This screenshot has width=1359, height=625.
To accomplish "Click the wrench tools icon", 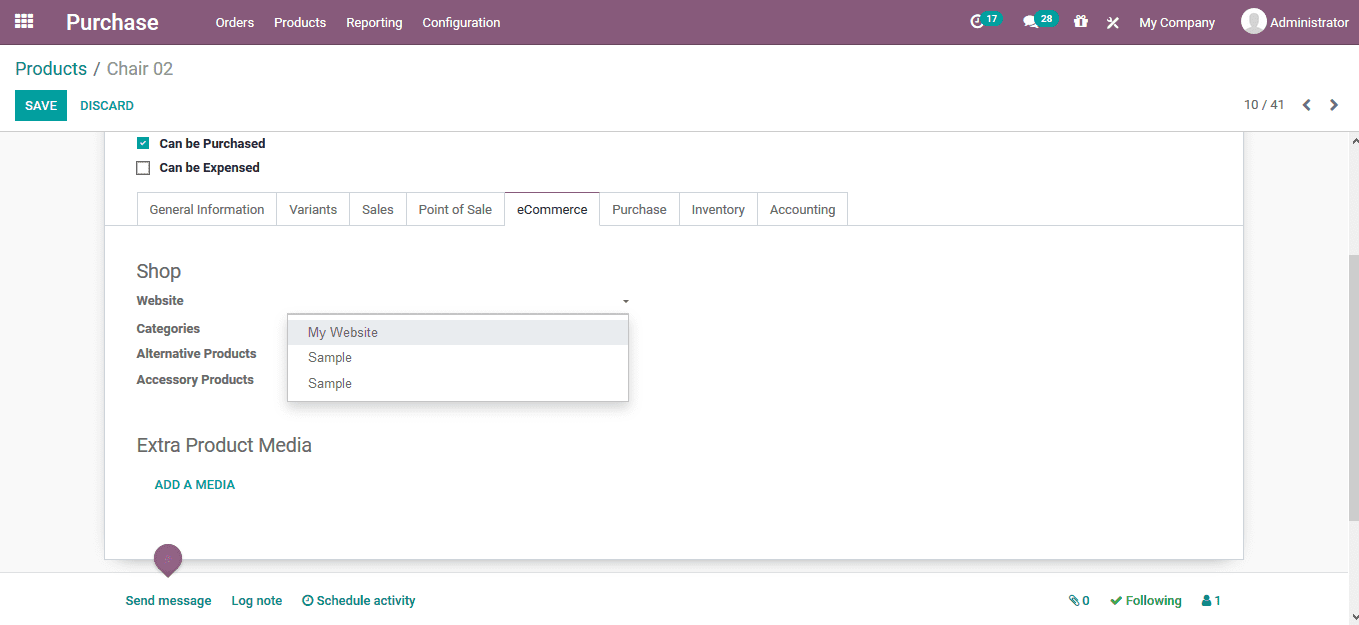I will click(1113, 21).
